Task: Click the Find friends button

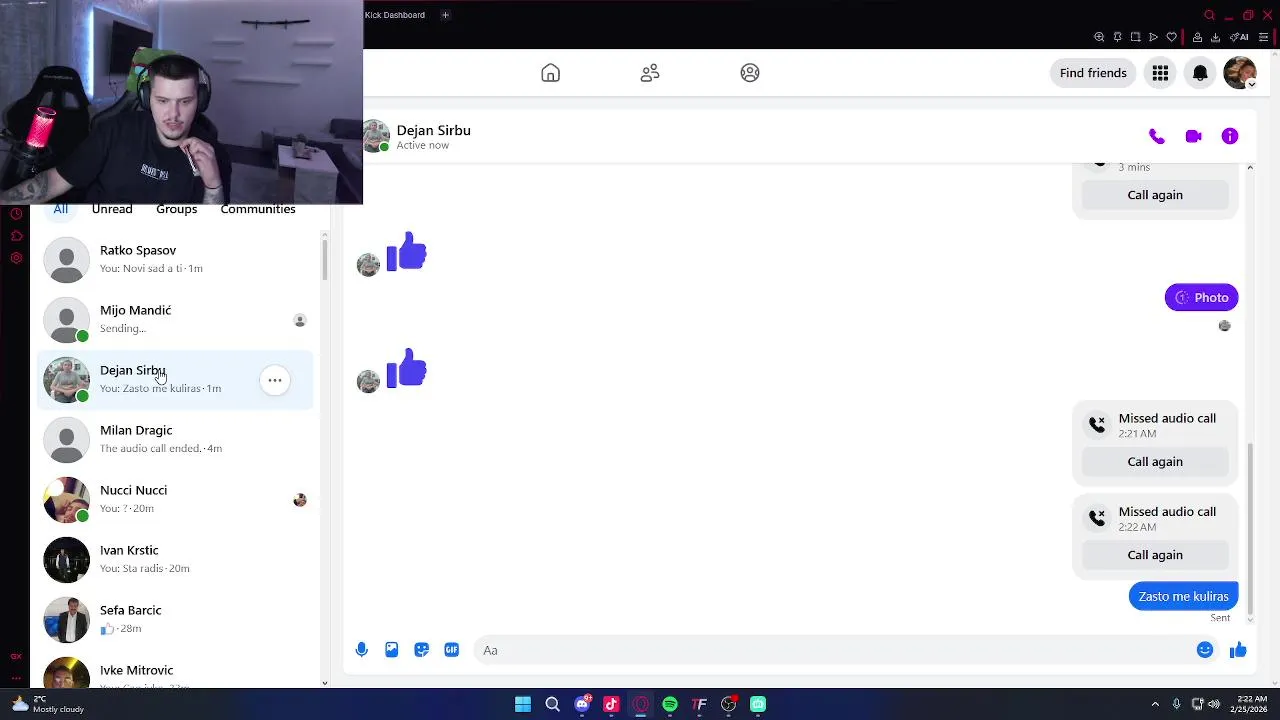Action: click(1093, 73)
